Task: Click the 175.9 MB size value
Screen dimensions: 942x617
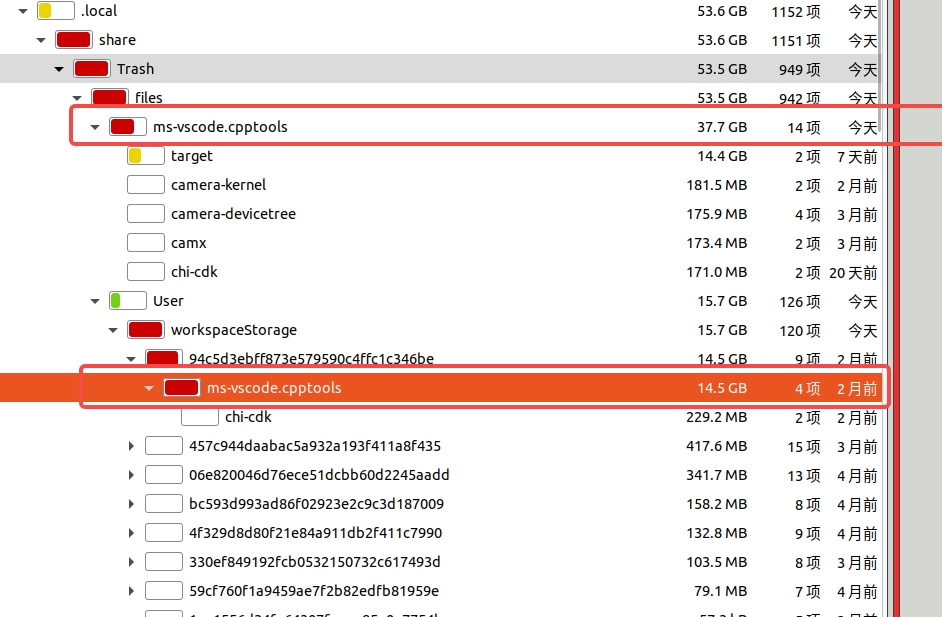Action: point(717,214)
